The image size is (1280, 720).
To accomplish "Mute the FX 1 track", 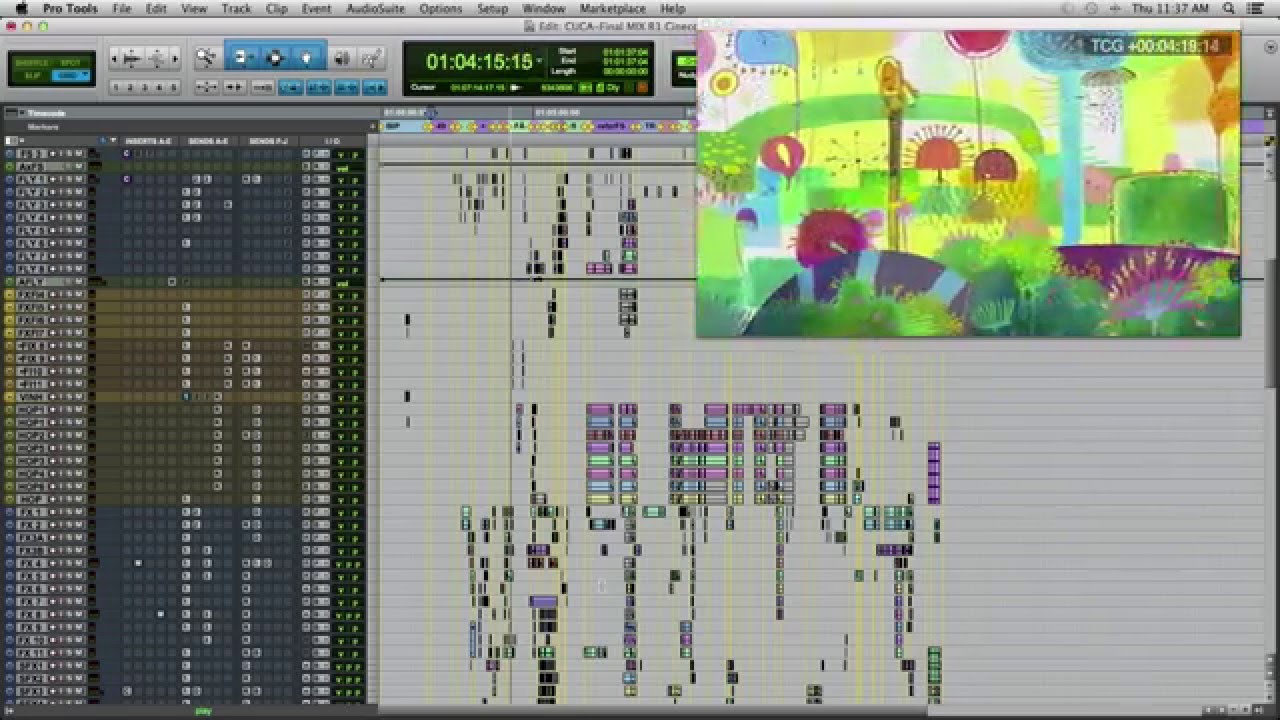I will click(x=79, y=512).
